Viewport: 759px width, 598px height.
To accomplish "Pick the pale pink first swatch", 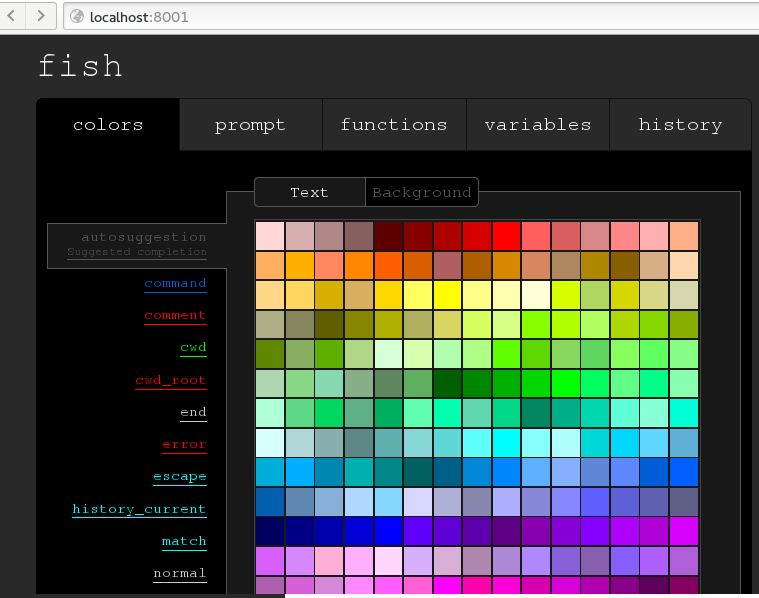I will [x=270, y=236].
